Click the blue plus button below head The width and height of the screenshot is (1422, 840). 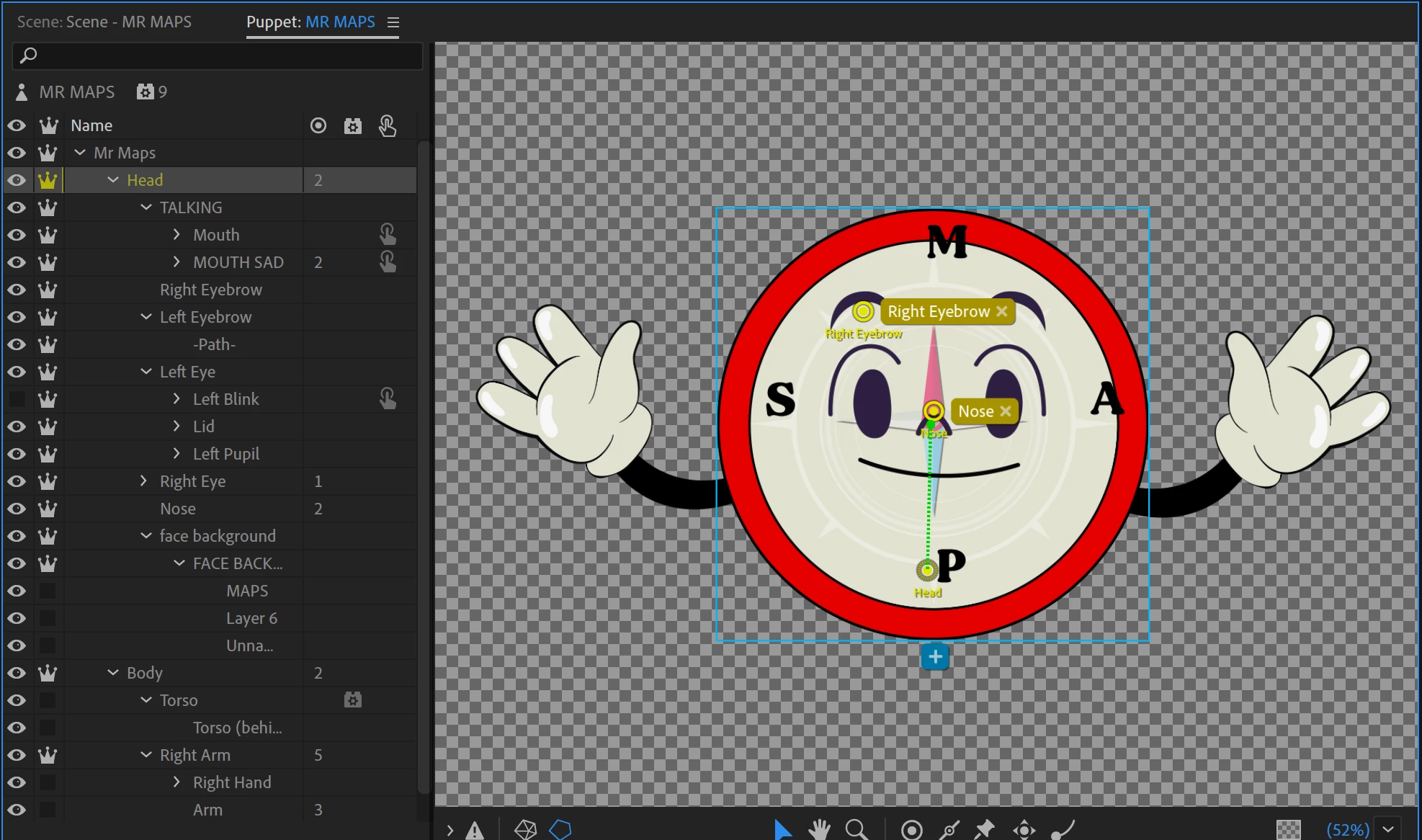[x=934, y=656]
